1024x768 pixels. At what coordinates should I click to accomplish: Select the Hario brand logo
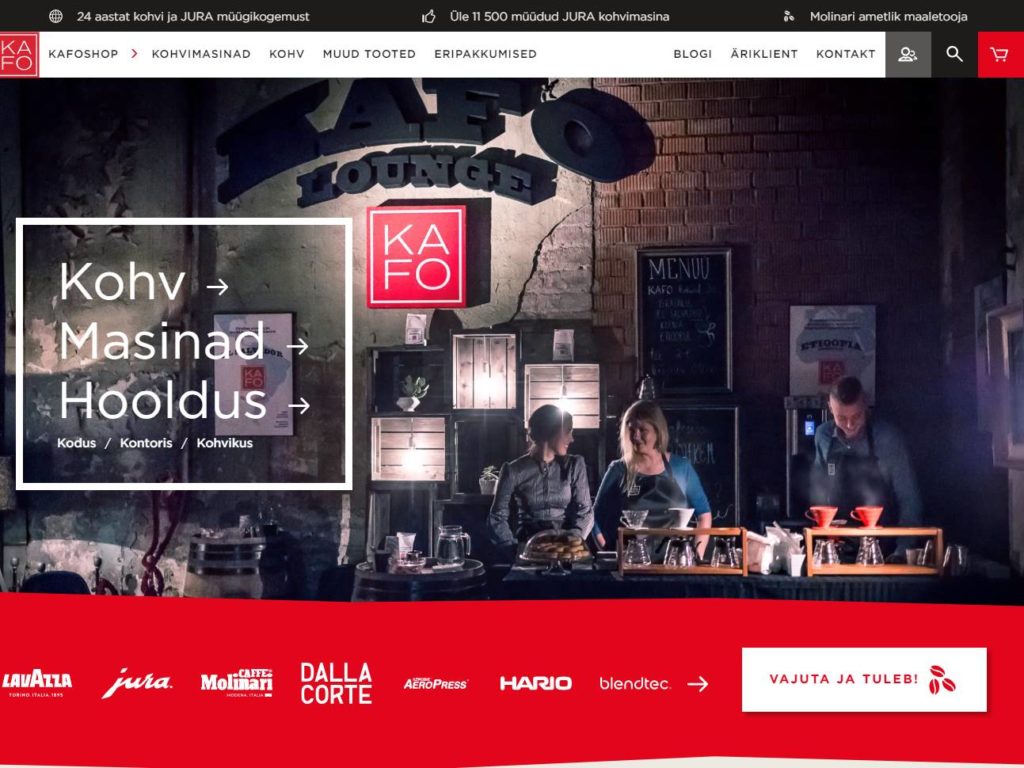pos(536,683)
